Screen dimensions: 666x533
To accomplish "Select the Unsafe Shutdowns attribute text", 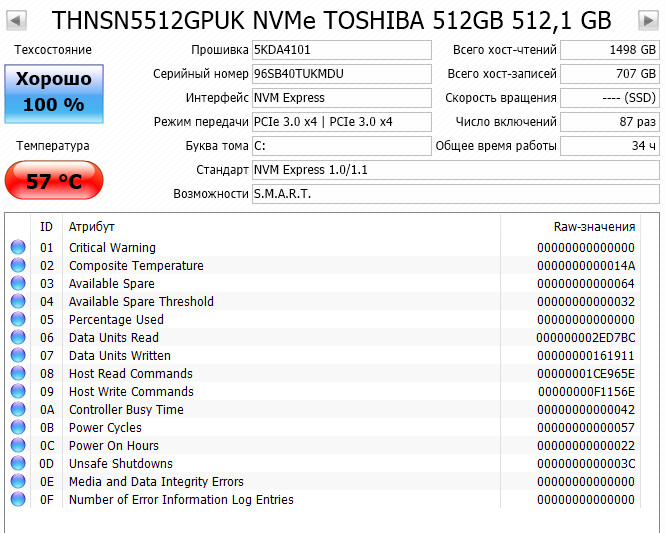I will pyautogui.click(x=121, y=464).
